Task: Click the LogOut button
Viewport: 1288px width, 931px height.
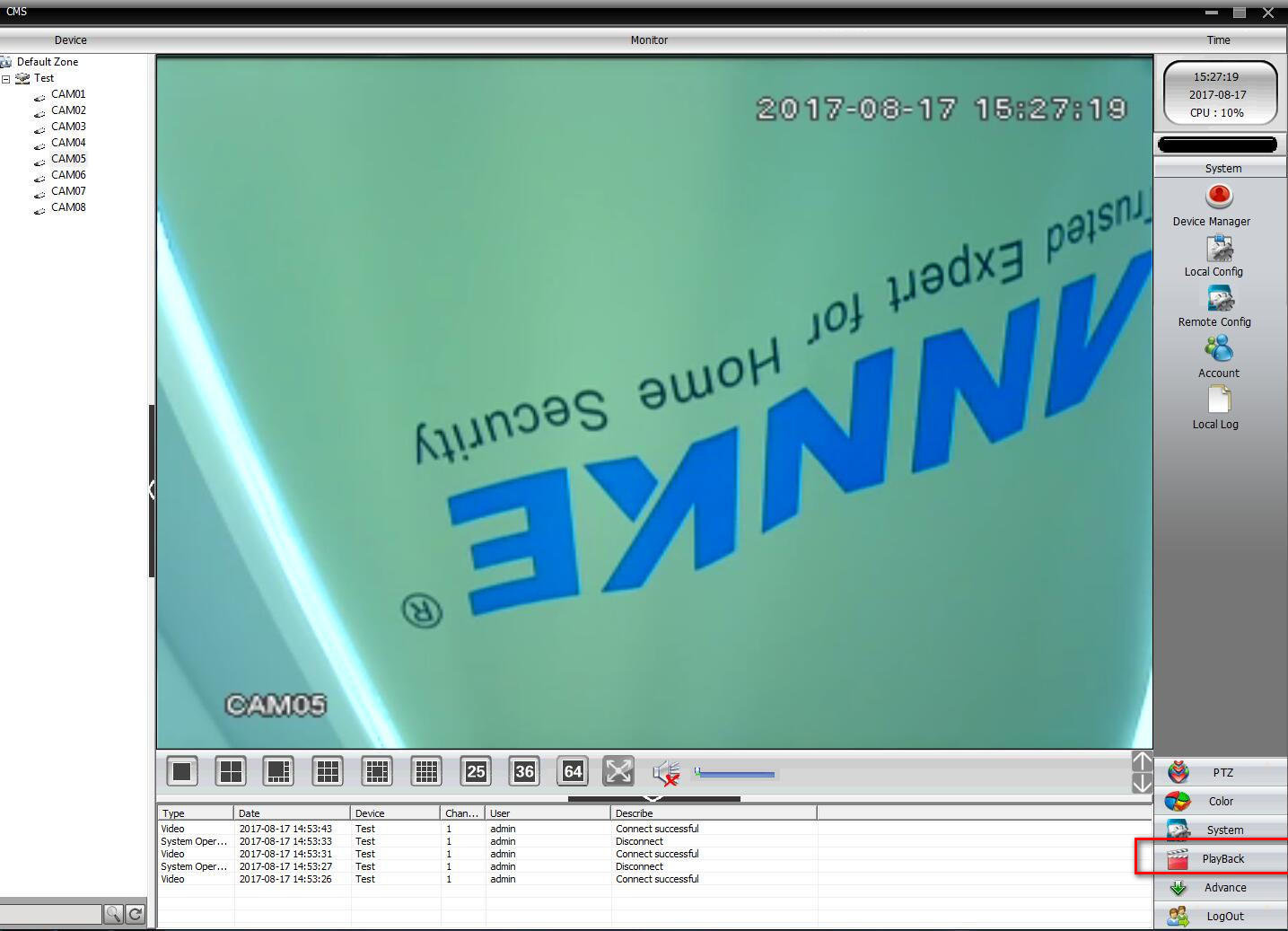Action: pyautogui.click(x=1221, y=916)
